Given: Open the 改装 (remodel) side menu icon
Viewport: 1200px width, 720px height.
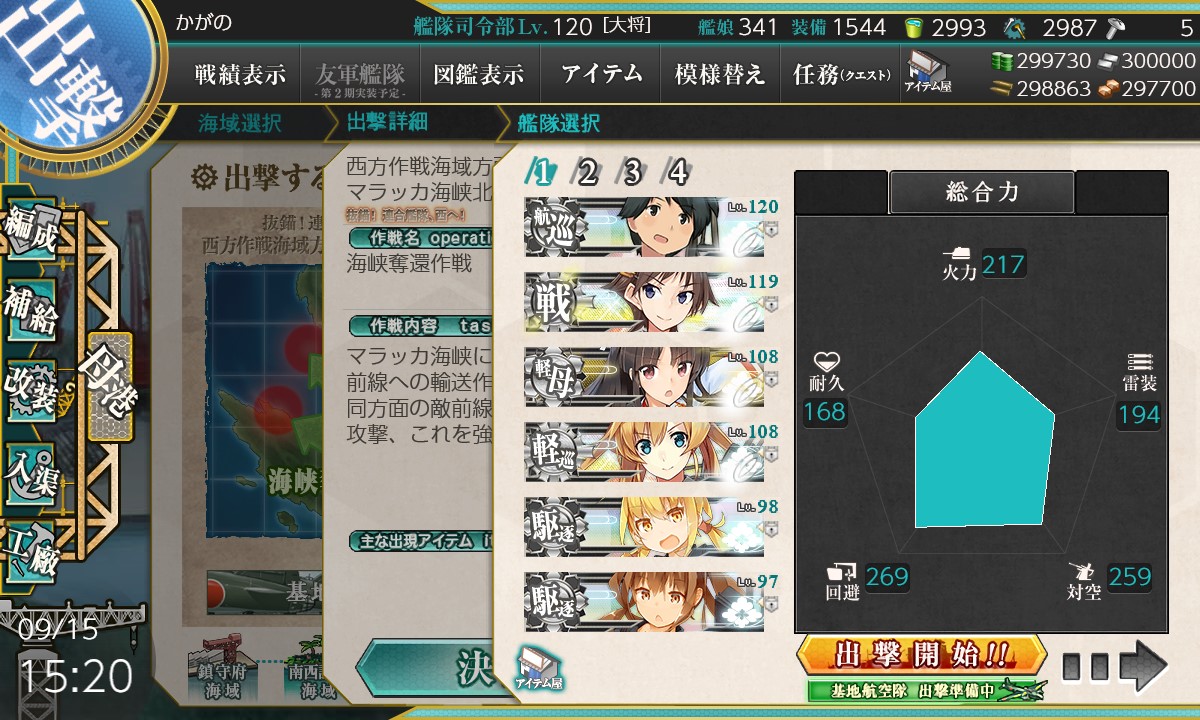Looking at the screenshot, I should [x=32, y=390].
